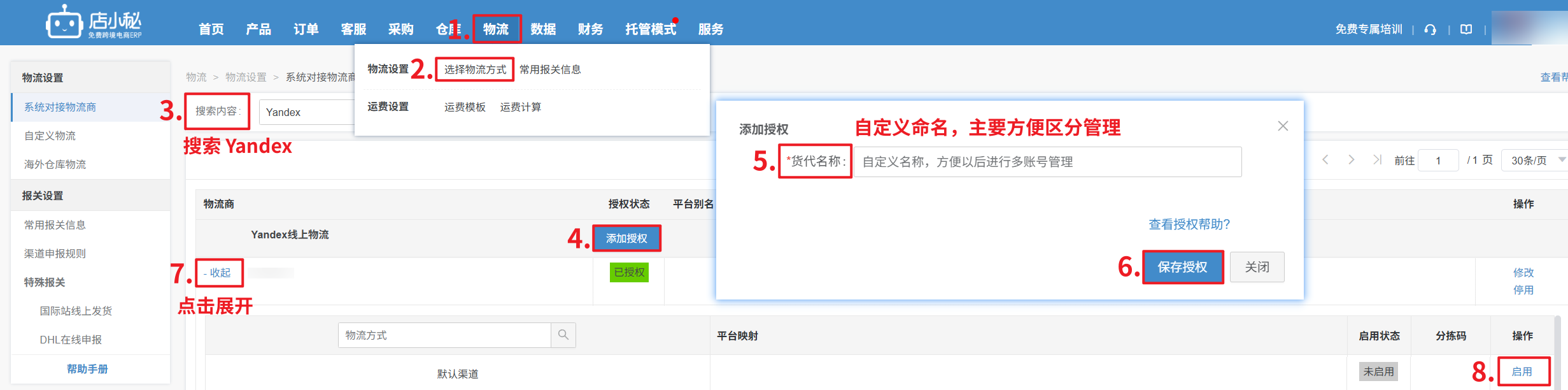This screenshot has height=390, width=1568.
Task: Click 免费专属培训 link
Action: (1369, 29)
